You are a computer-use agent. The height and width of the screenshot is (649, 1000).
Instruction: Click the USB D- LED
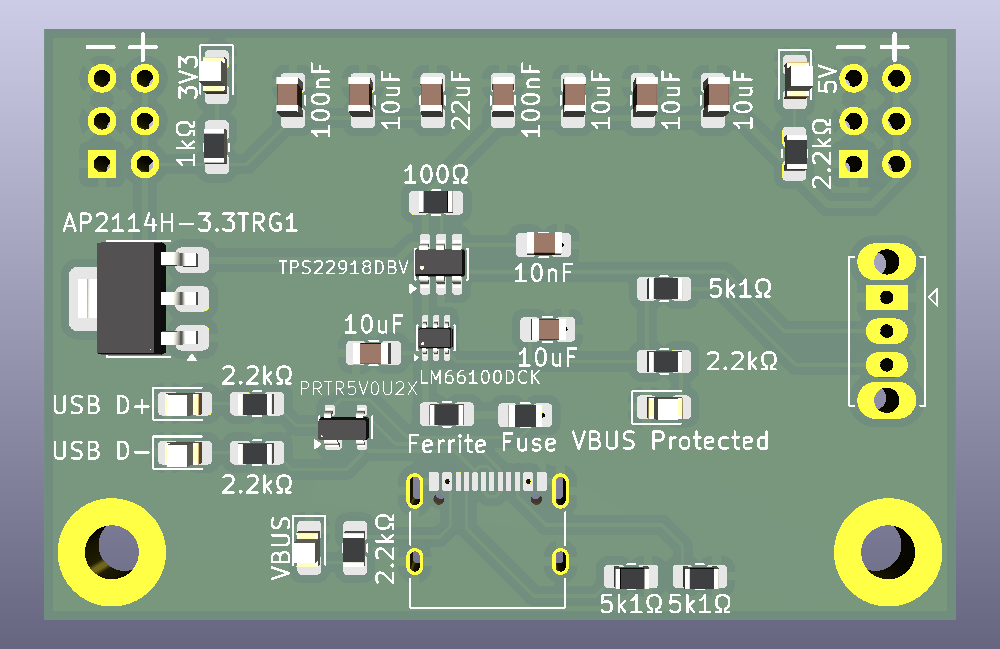[184, 453]
